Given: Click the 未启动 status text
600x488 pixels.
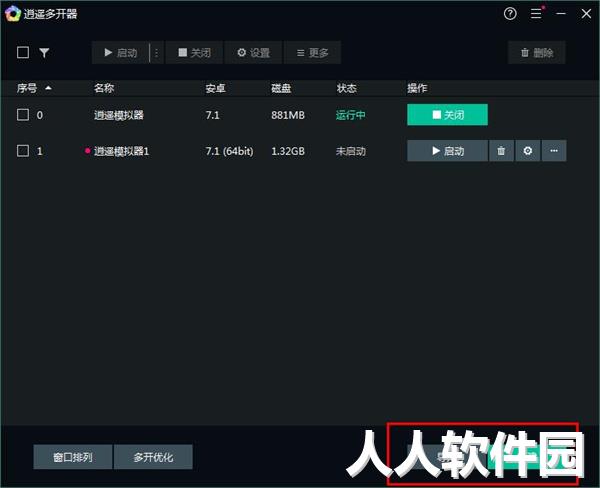Looking at the screenshot, I should 351,151.
